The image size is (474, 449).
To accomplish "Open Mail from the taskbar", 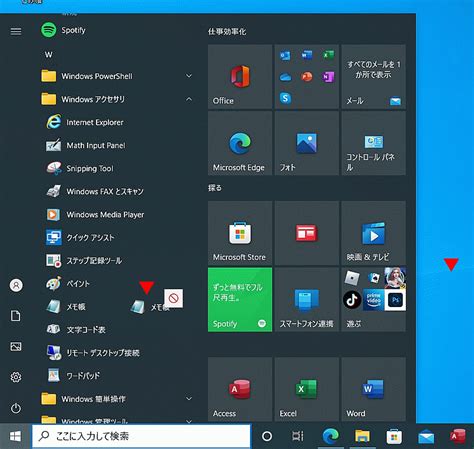I will pyautogui.click(x=426, y=437).
